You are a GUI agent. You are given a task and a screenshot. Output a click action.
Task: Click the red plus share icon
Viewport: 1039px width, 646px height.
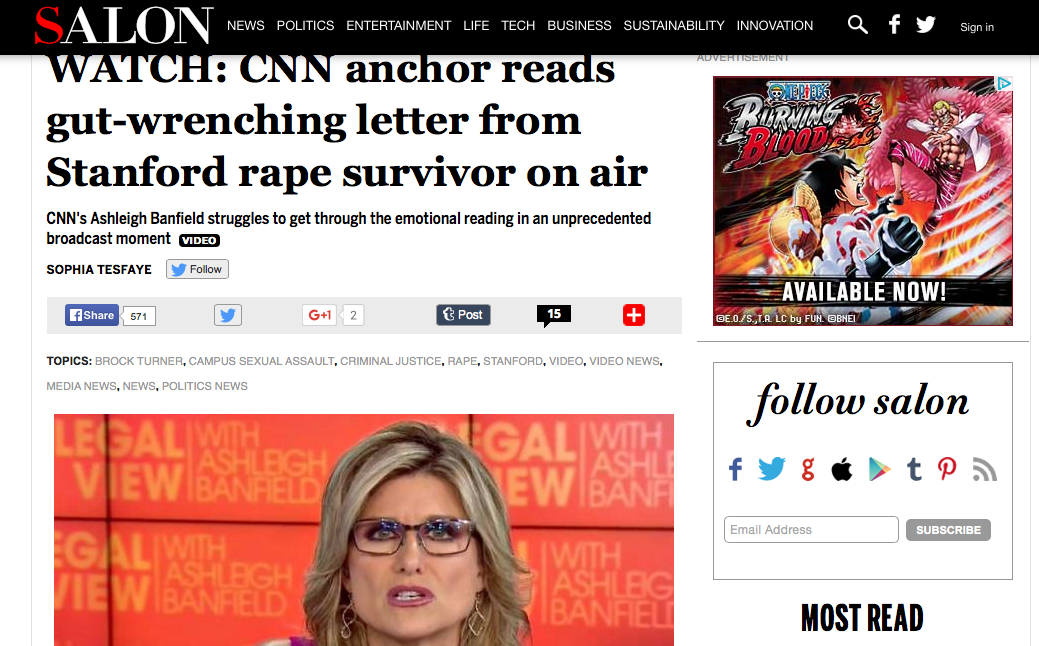tap(633, 315)
